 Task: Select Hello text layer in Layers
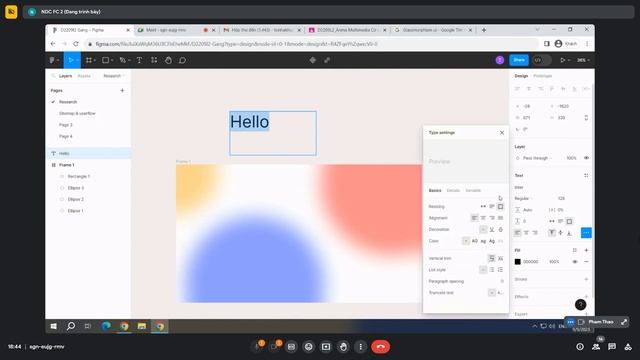(88, 153)
